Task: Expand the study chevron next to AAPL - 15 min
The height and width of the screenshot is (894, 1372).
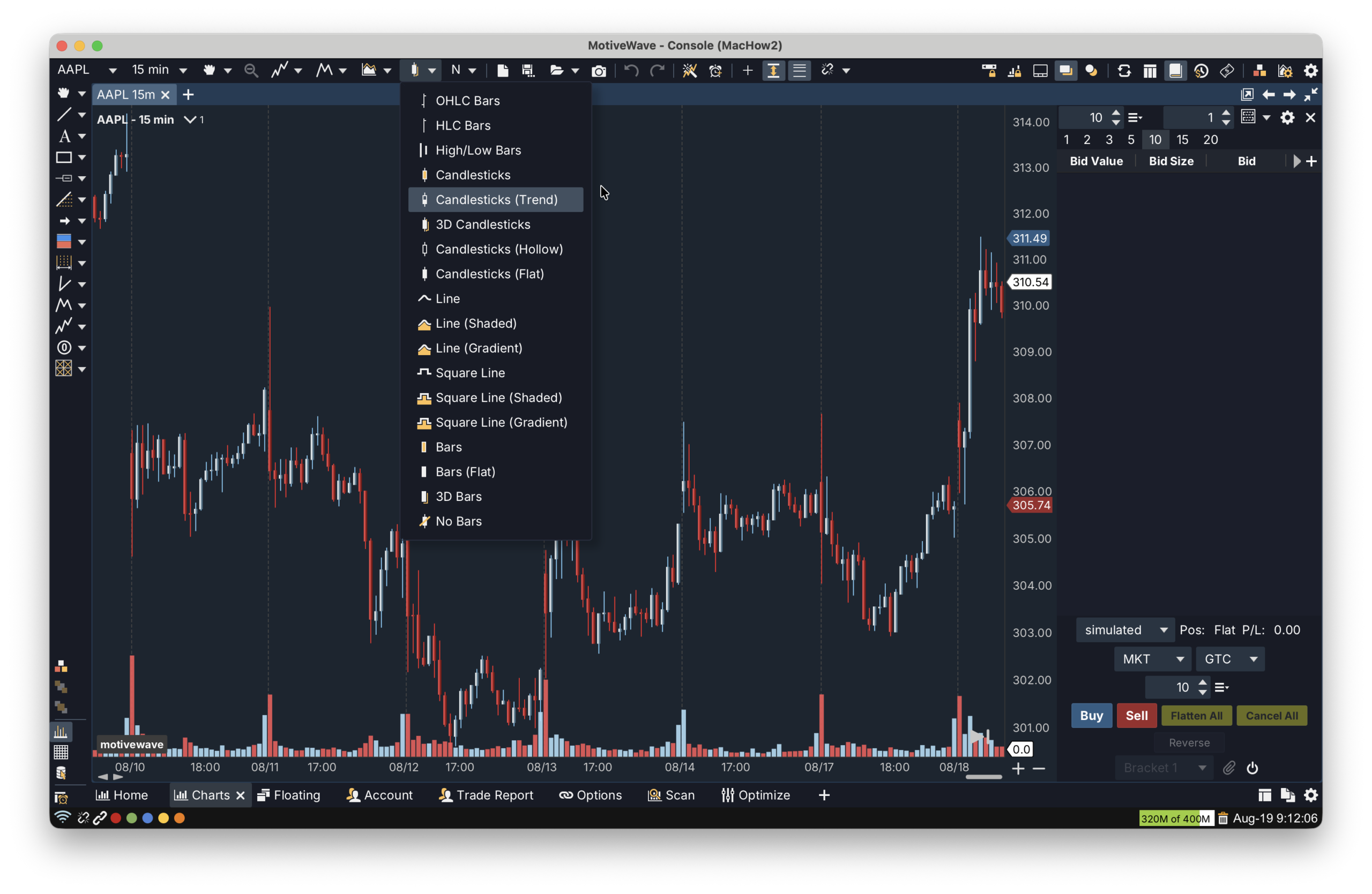Action: pos(189,120)
